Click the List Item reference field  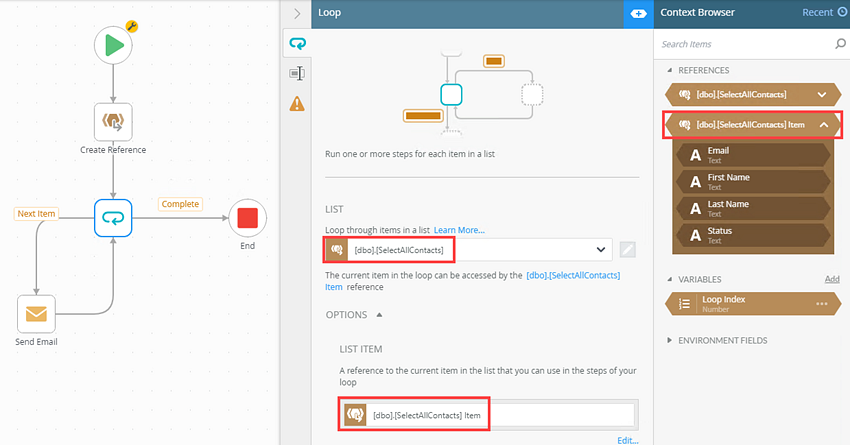click(488, 415)
